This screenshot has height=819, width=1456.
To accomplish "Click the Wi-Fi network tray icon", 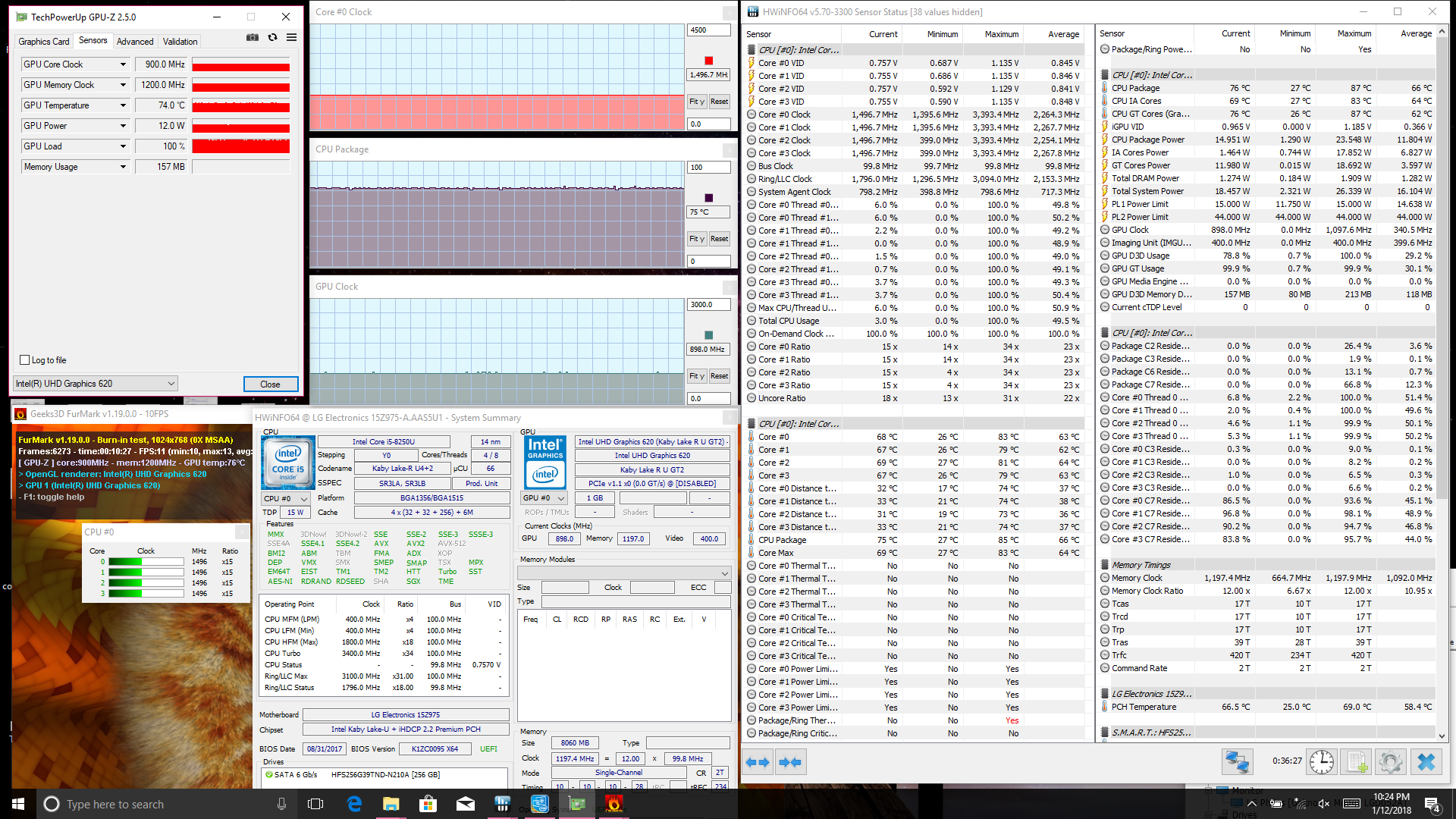I will click(x=1301, y=804).
